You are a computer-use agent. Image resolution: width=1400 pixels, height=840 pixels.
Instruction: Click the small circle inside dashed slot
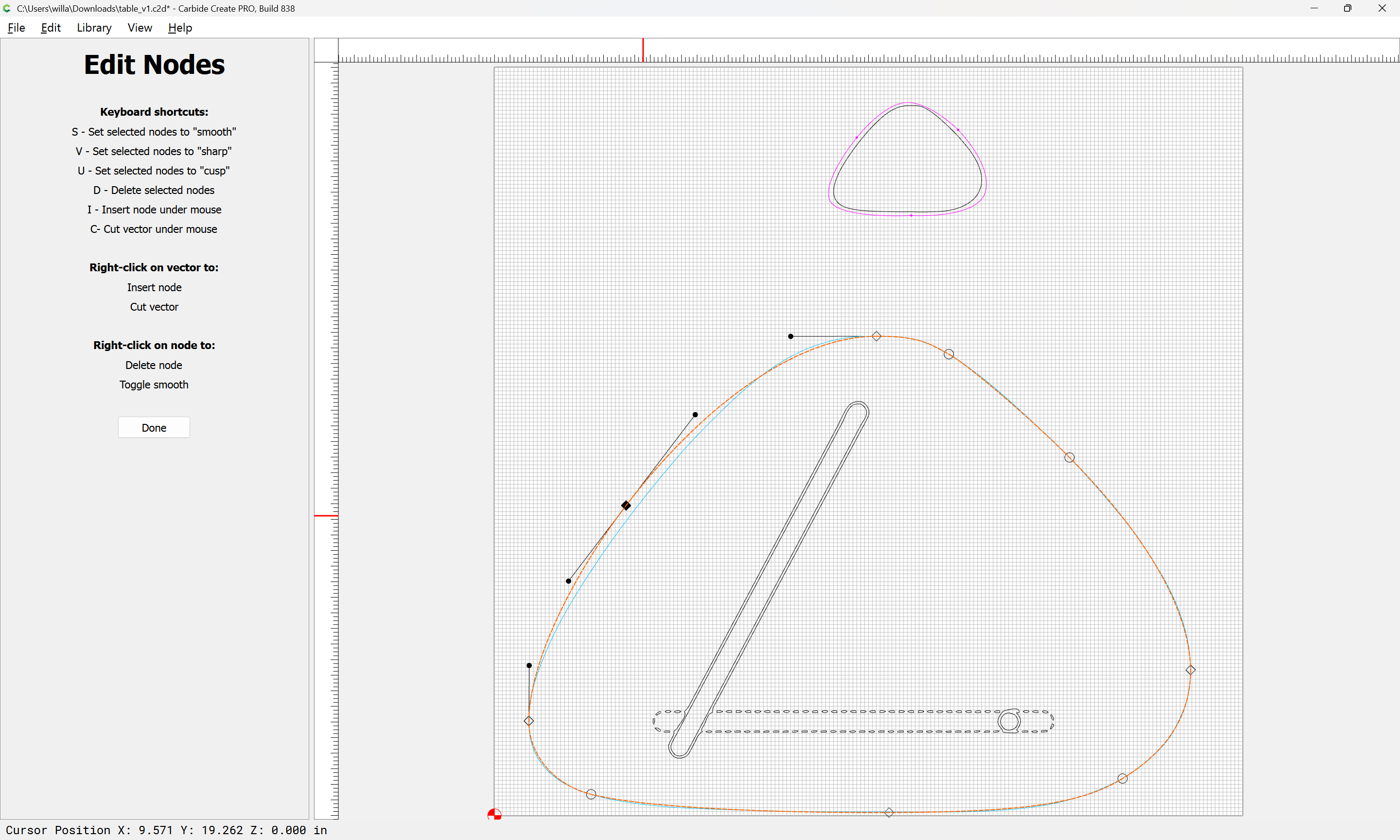(x=1009, y=722)
